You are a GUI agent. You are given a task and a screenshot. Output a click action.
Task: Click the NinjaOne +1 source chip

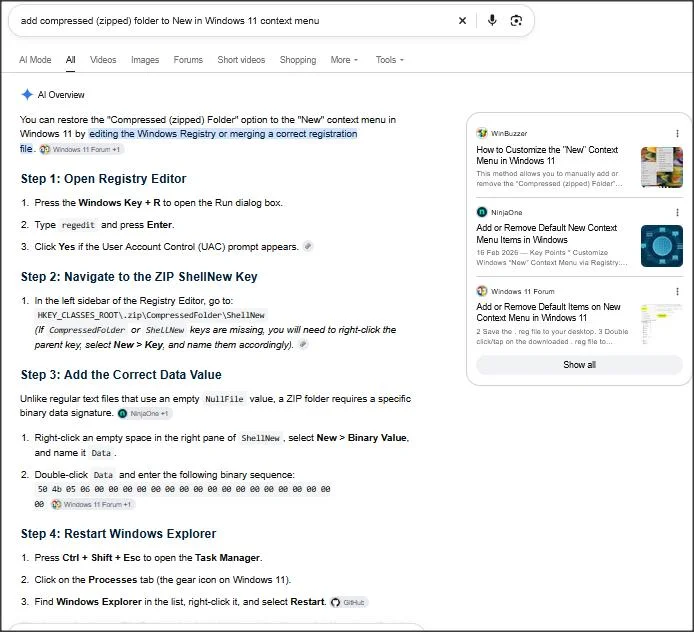[143, 413]
